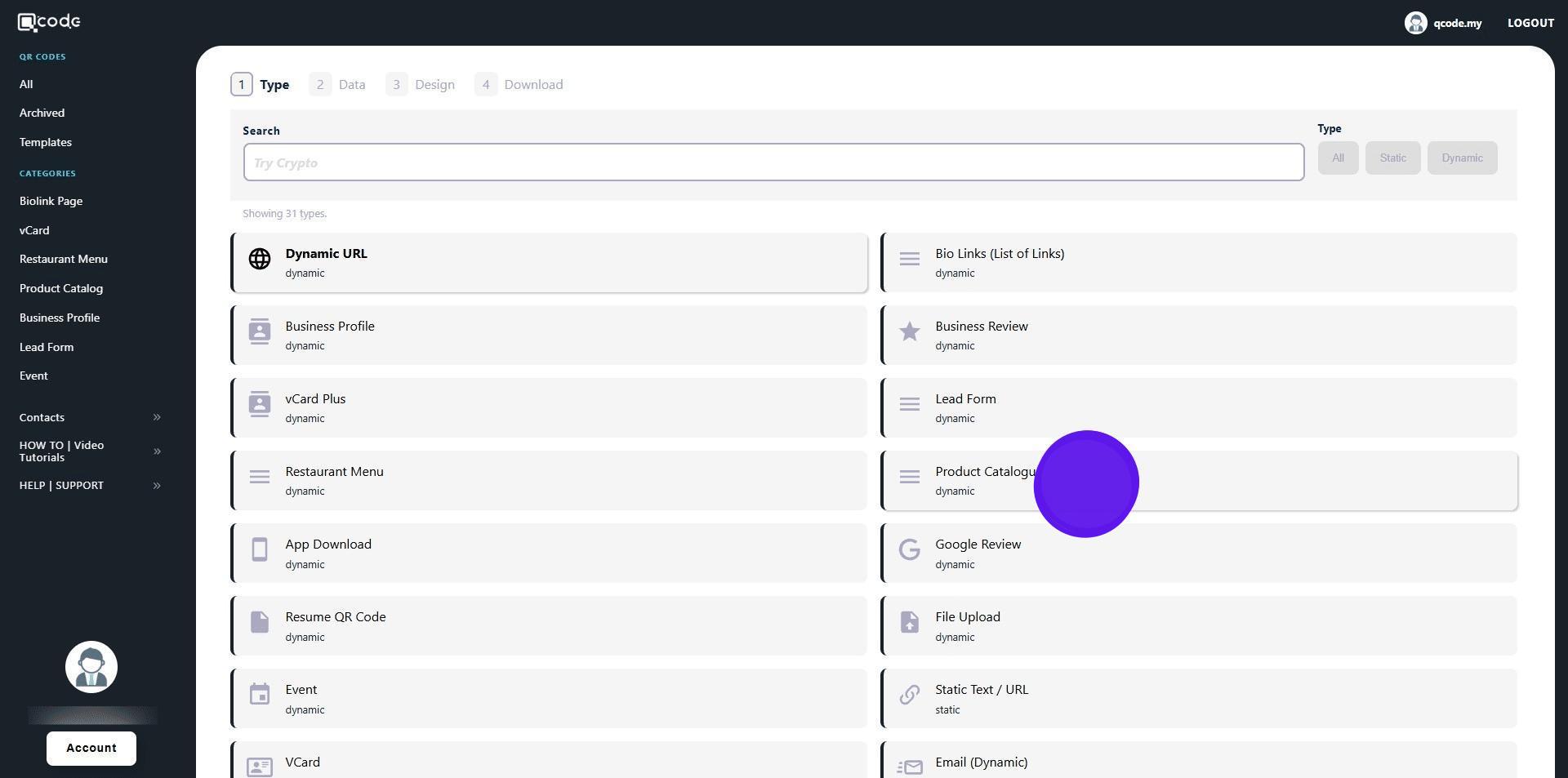Focus the Search types input field

point(773,162)
